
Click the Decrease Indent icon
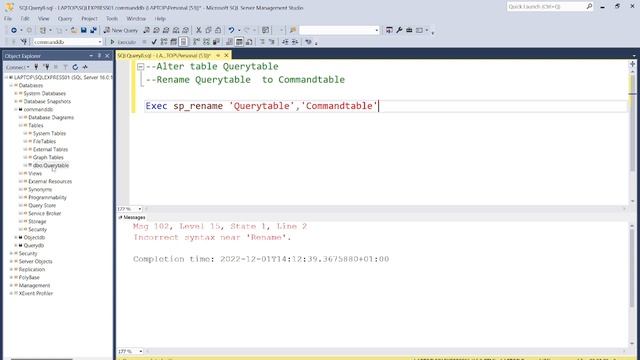[285, 42]
